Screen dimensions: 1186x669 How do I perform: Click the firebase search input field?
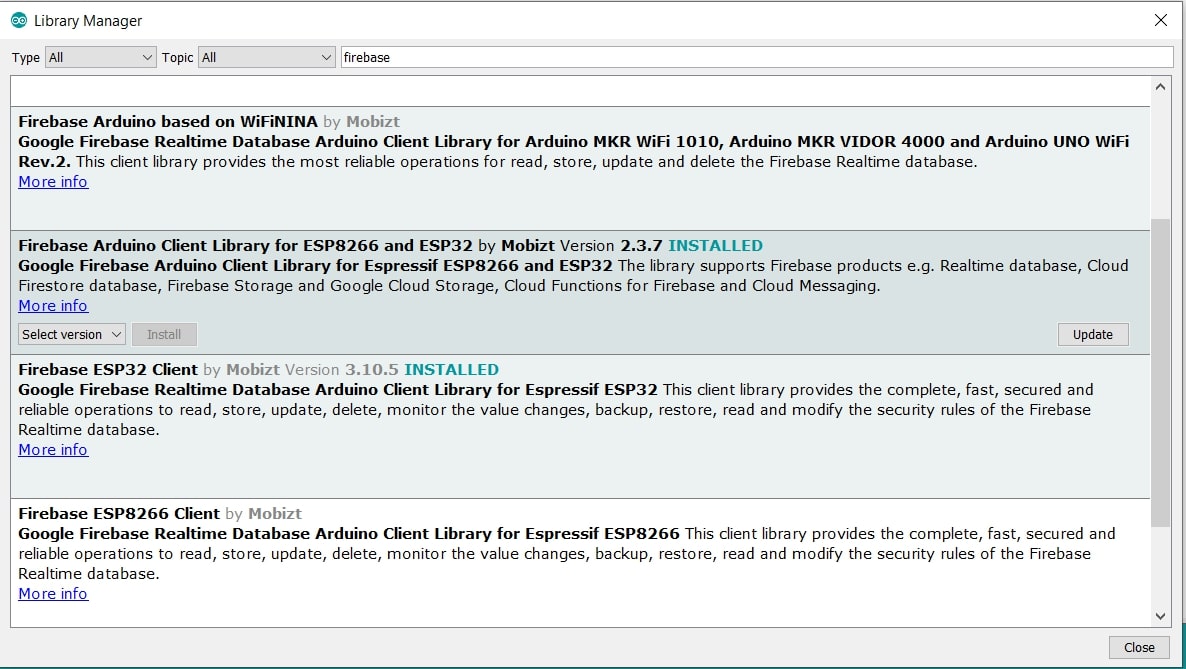pos(756,57)
